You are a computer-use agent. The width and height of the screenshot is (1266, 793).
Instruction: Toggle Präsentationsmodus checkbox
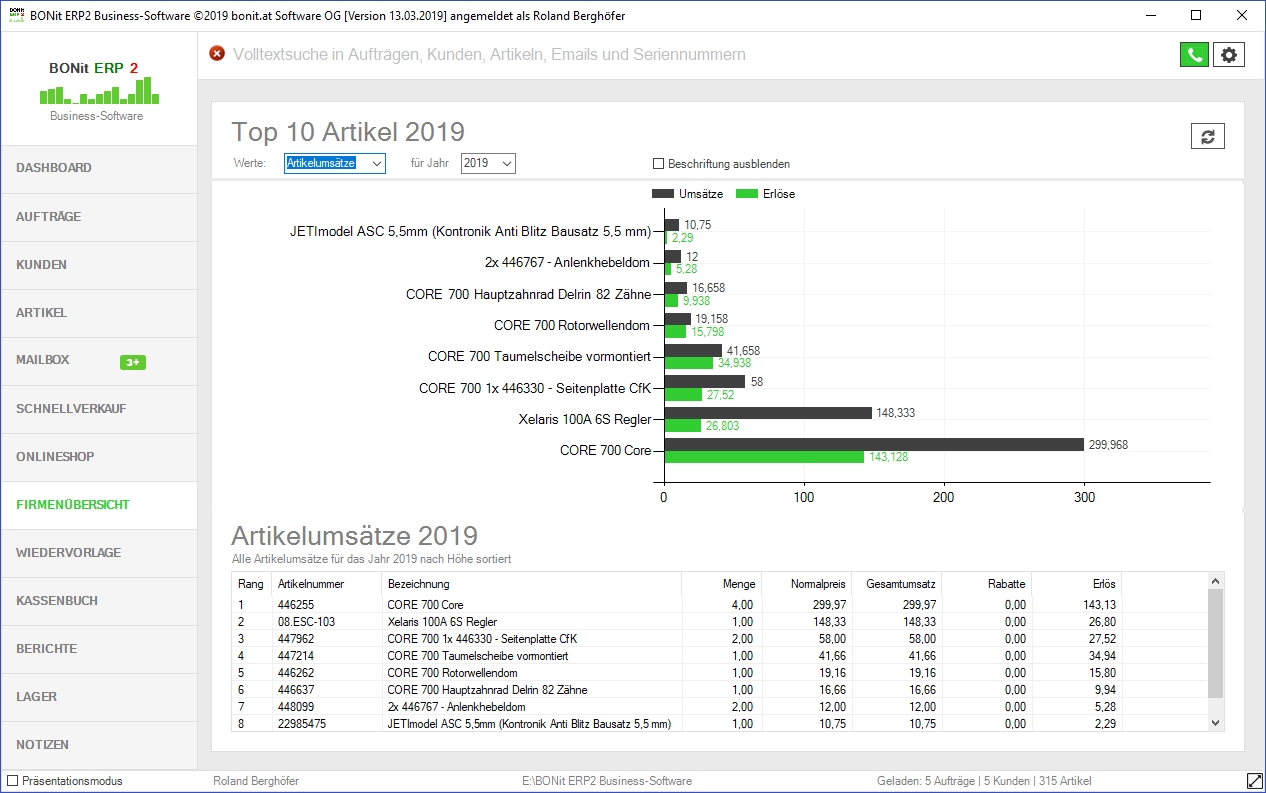click(x=12, y=781)
